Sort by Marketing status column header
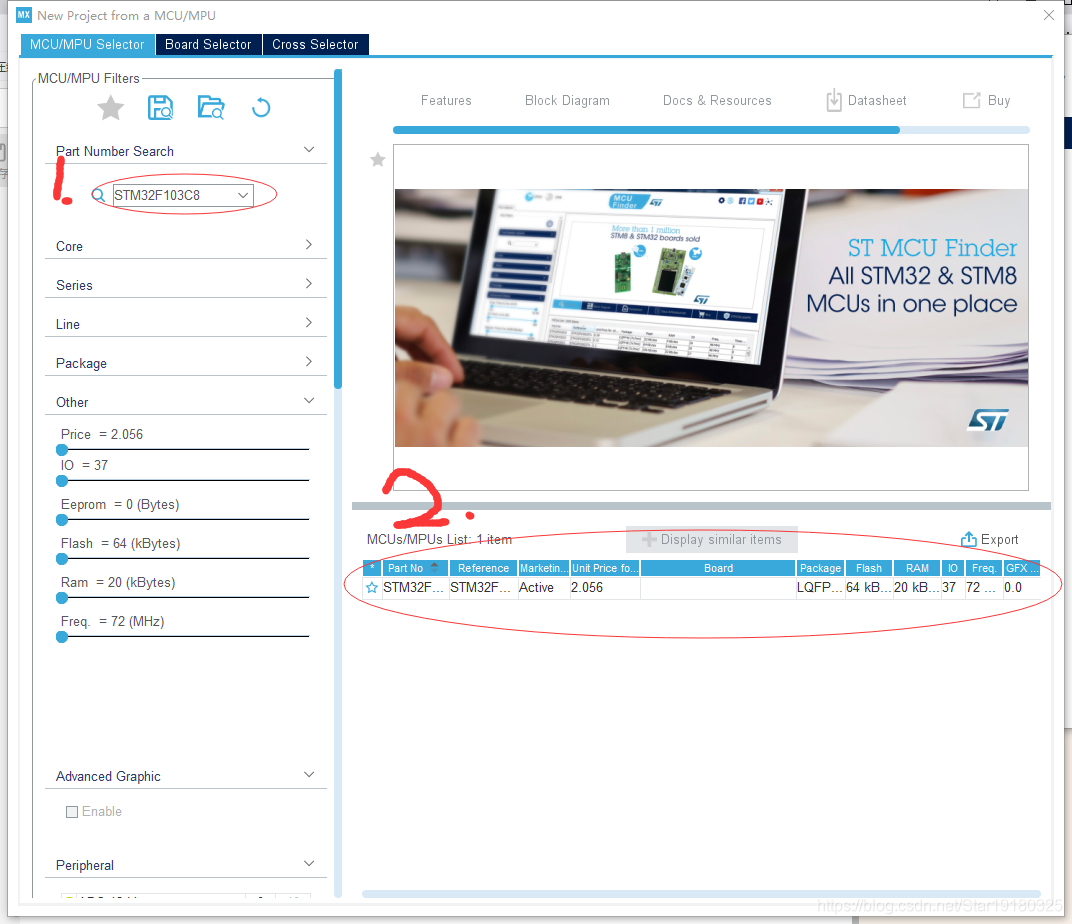Screen dimensions: 1072x924 pos(544,568)
